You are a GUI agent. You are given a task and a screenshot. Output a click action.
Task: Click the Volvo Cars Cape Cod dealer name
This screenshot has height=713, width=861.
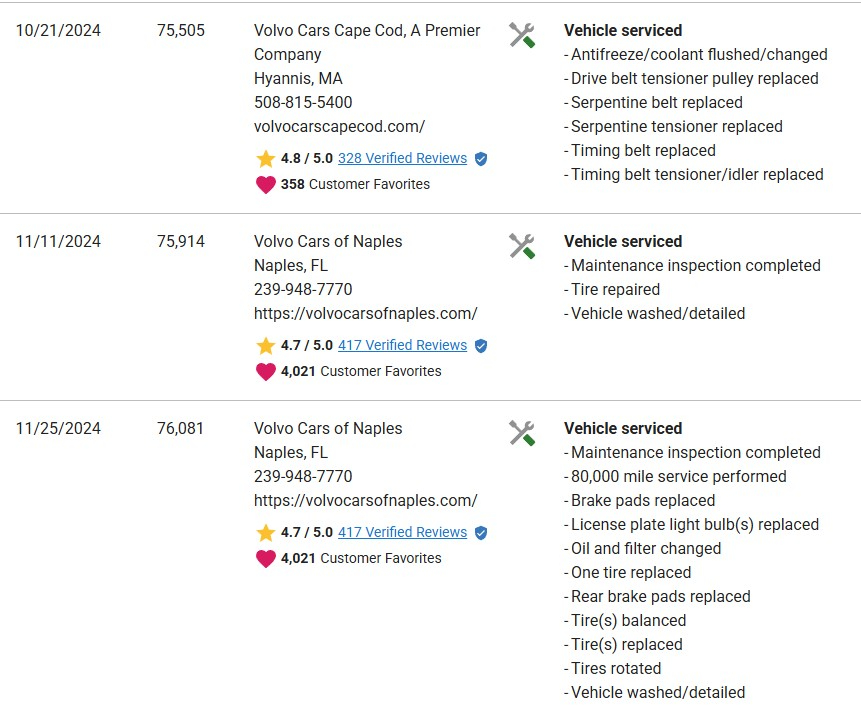[x=367, y=31]
